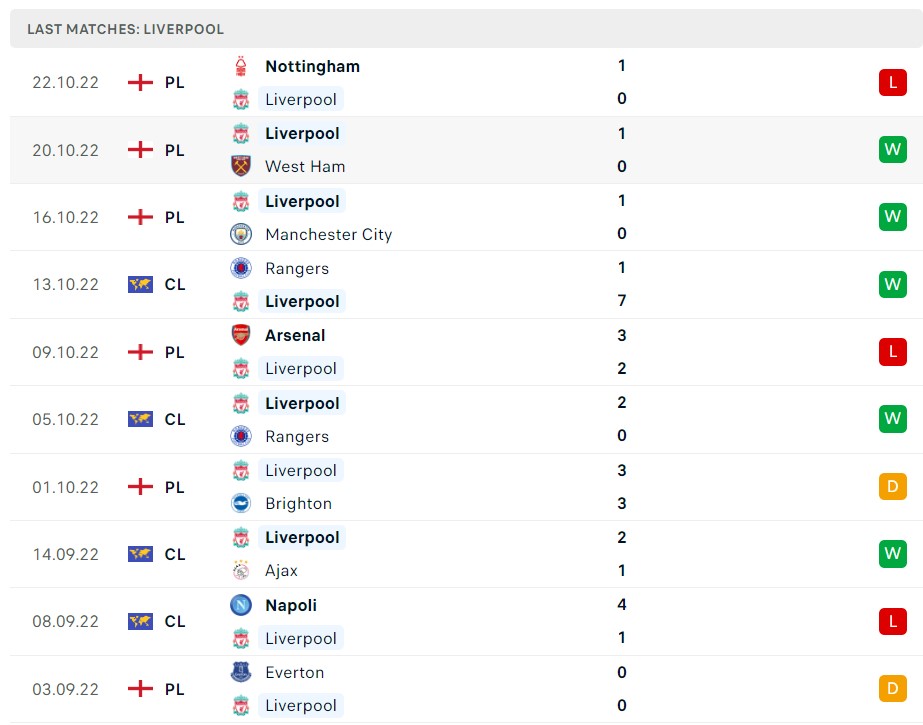Click the green W badge for West Ham match

tap(892, 150)
